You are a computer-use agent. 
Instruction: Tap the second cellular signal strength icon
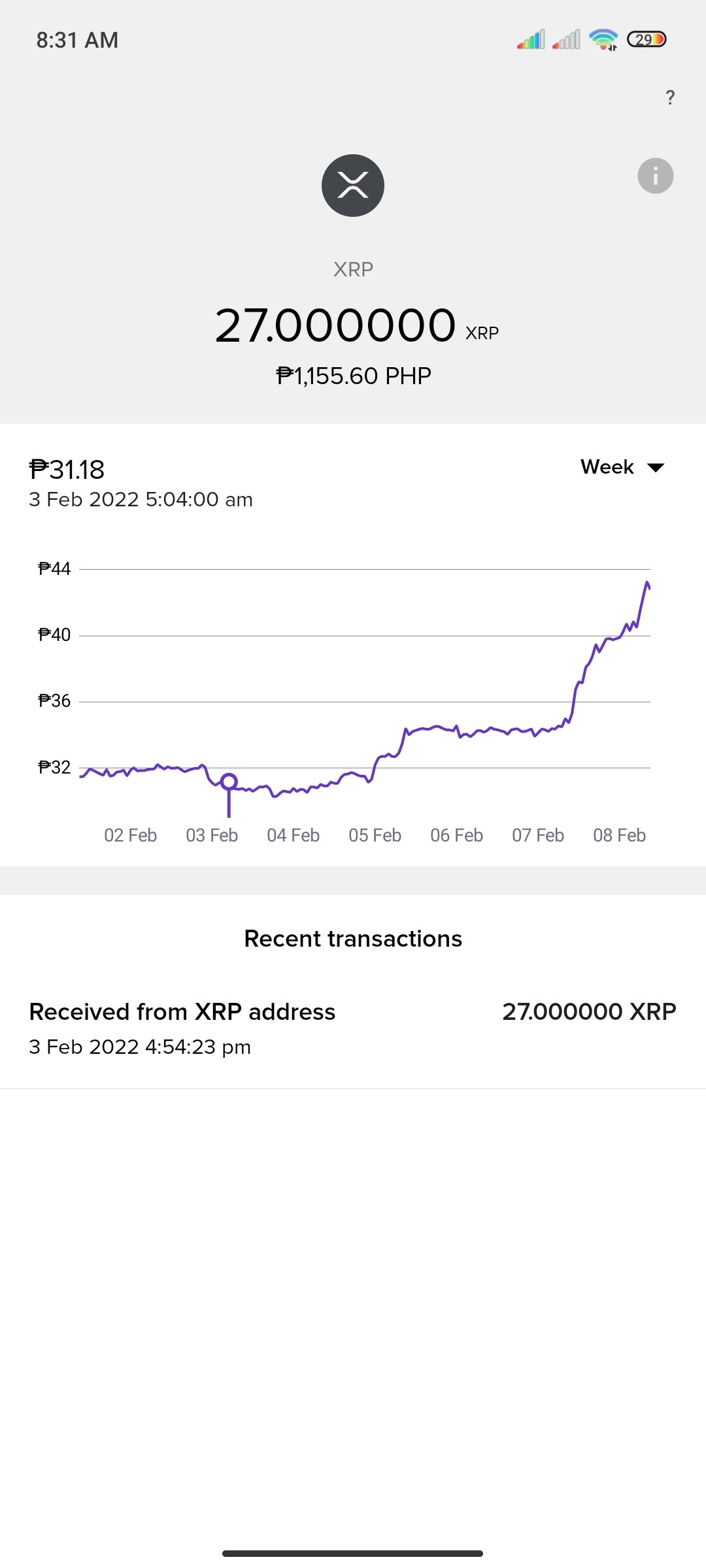(566, 40)
